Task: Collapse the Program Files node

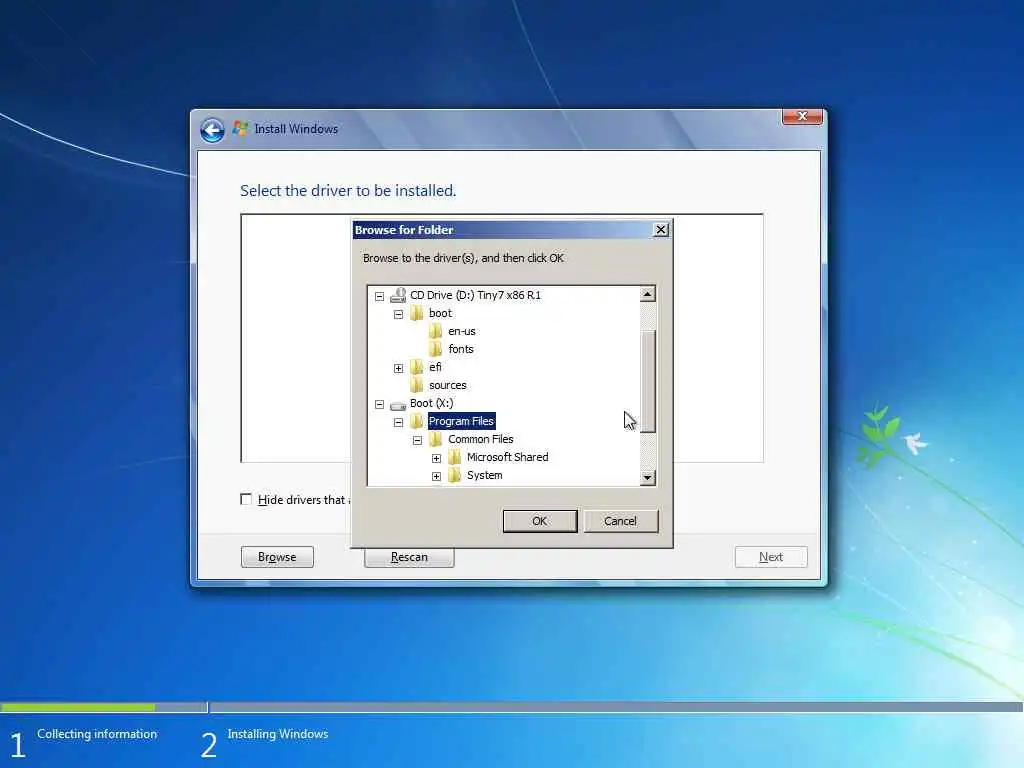Action: (x=398, y=423)
